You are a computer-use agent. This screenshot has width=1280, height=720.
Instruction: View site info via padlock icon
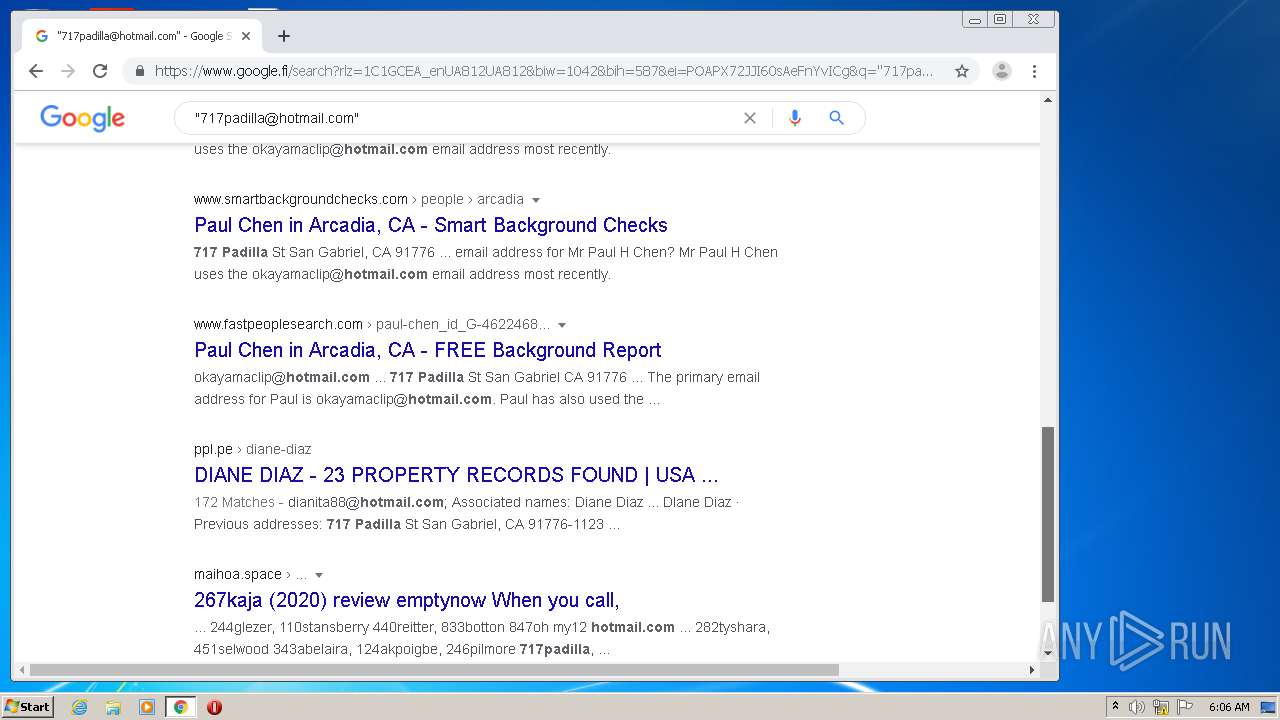[139, 71]
